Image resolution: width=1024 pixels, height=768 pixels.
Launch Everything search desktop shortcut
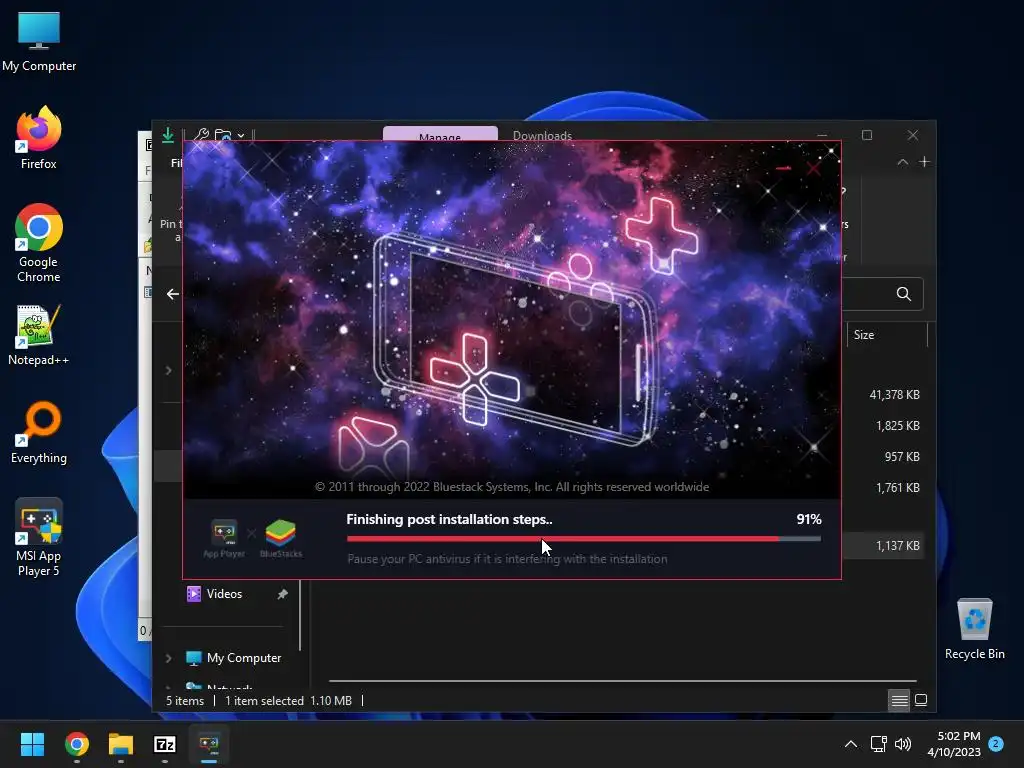tap(39, 432)
